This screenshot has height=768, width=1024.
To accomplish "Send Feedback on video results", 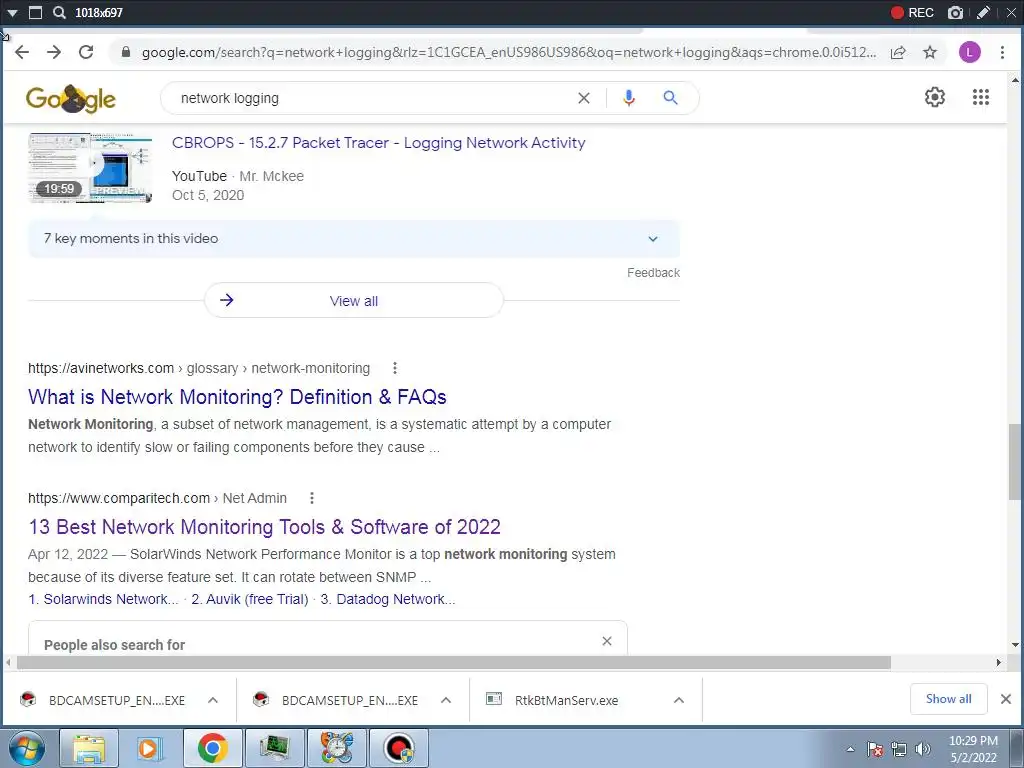I will pyautogui.click(x=653, y=273).
